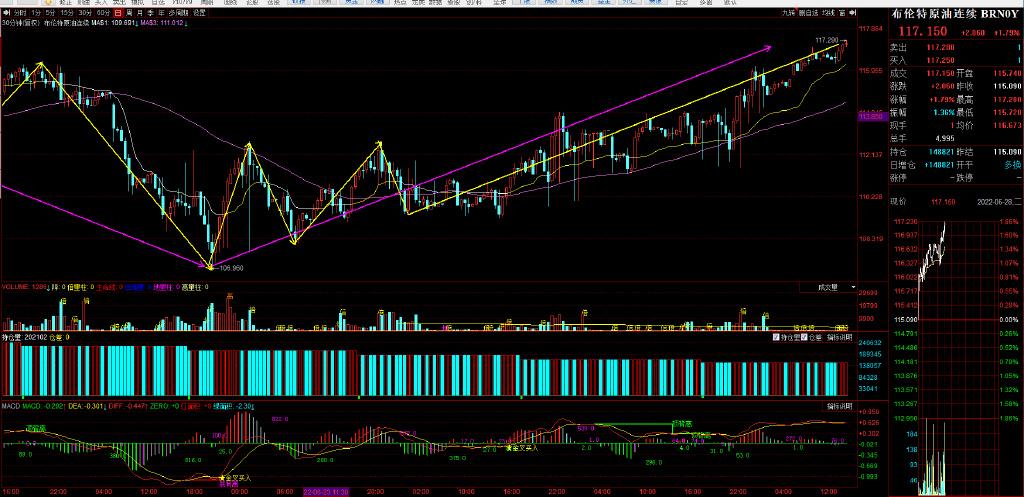Click the 最低 115.720 value
Image resolution: width=1024 pixels, height=497 pixels.
1006,112
